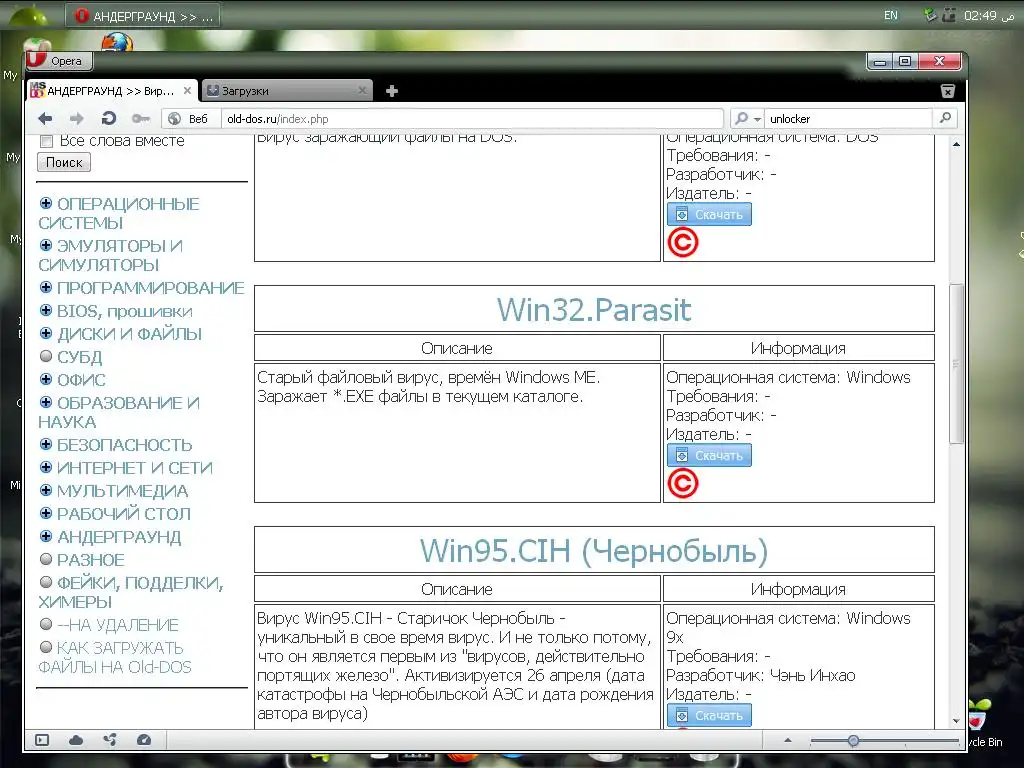The image size is (1024, 768).
Task: Click the Веб site badge
Action: tap(189, 118)
